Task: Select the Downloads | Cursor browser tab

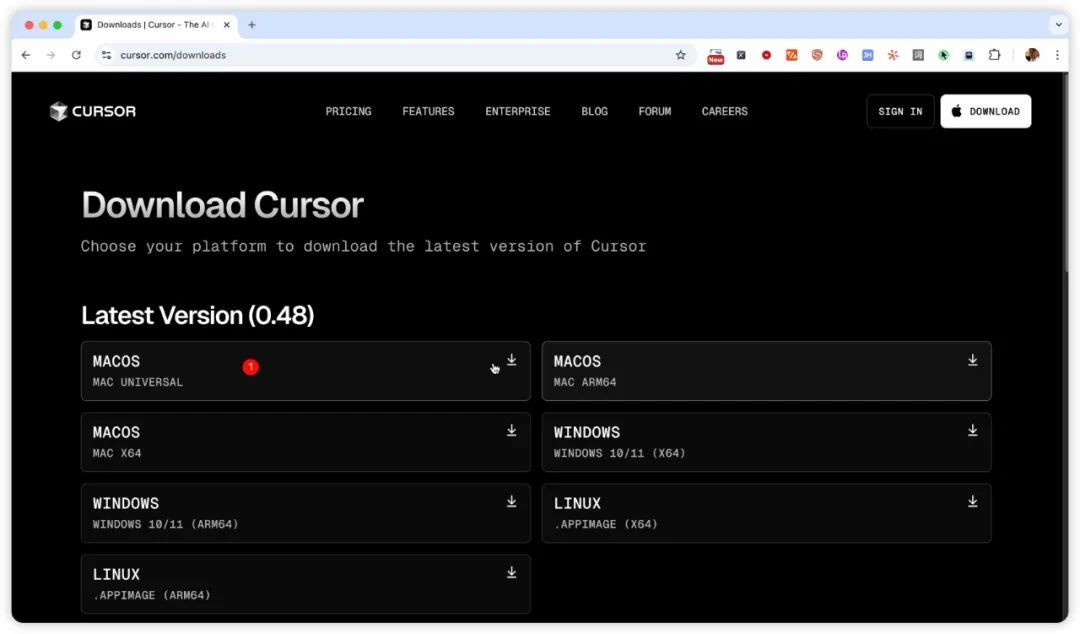Action: pos(156,25)
